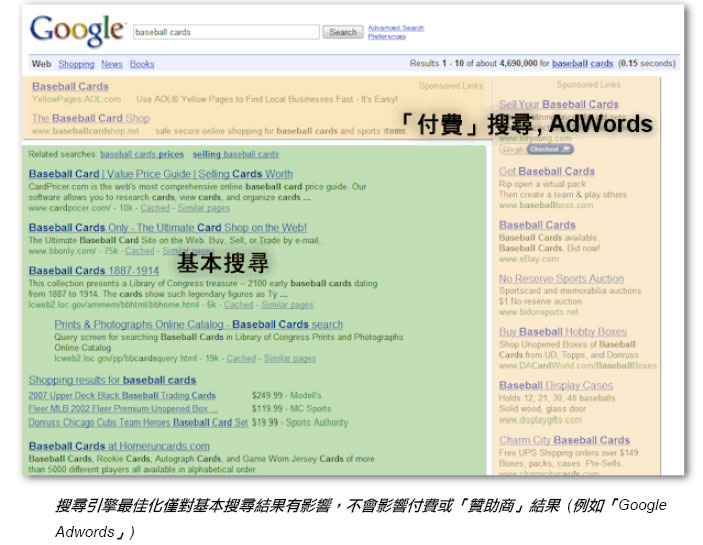Open Charm City Baseball Cards ad
This screenshot has width=703, height=545.
click(x=564, y=440)
